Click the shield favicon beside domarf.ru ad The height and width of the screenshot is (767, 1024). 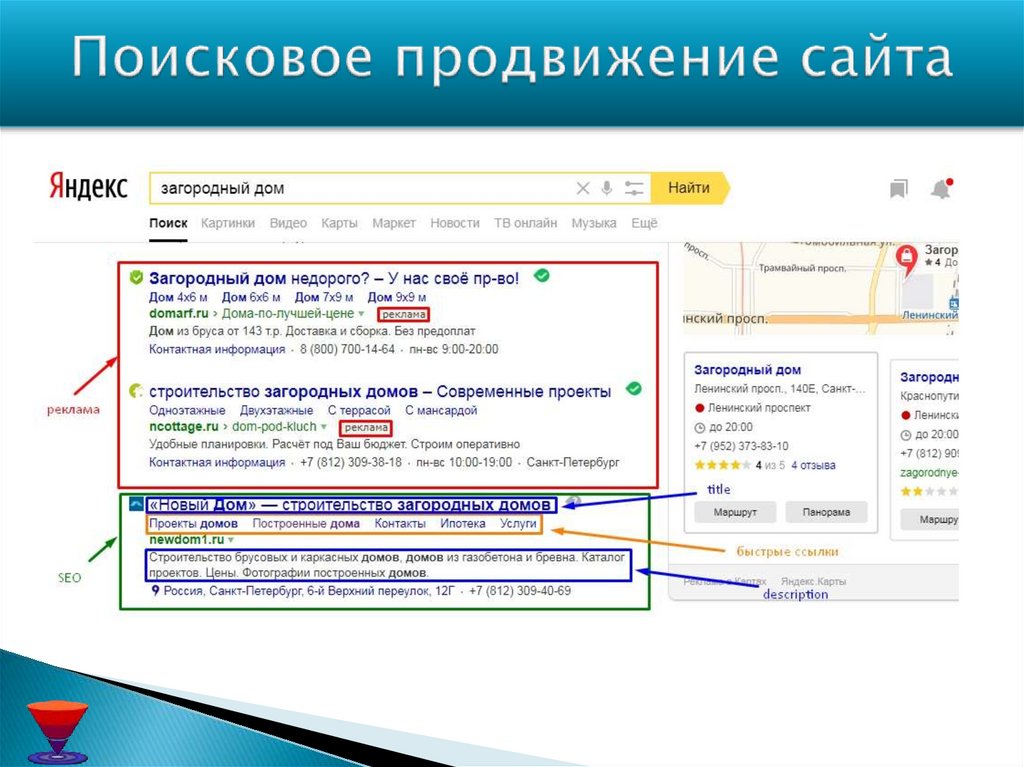[x=136, y=278]
